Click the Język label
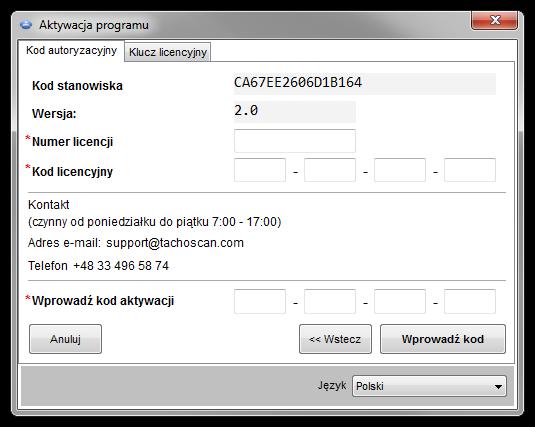The image size is (535, 427). pyautogui.click(x=332, y=385)
